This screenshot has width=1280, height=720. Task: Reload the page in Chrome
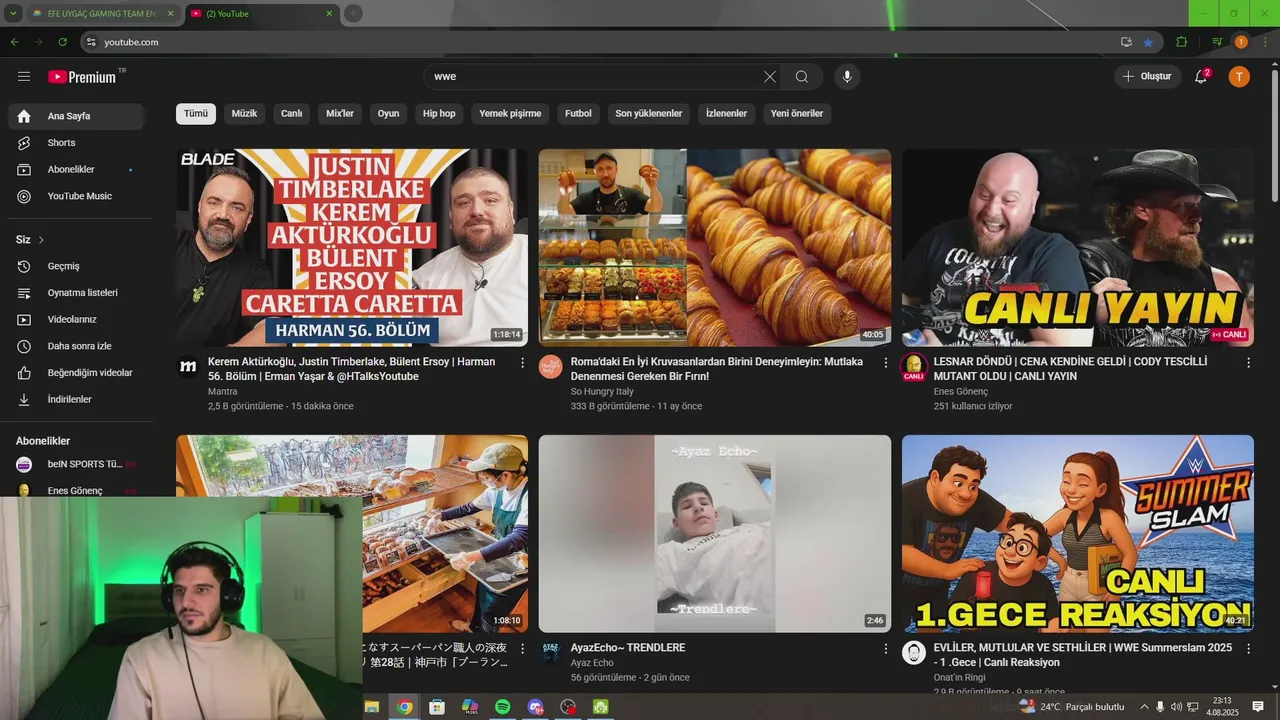pyautogui.click(x=63, y=42)
